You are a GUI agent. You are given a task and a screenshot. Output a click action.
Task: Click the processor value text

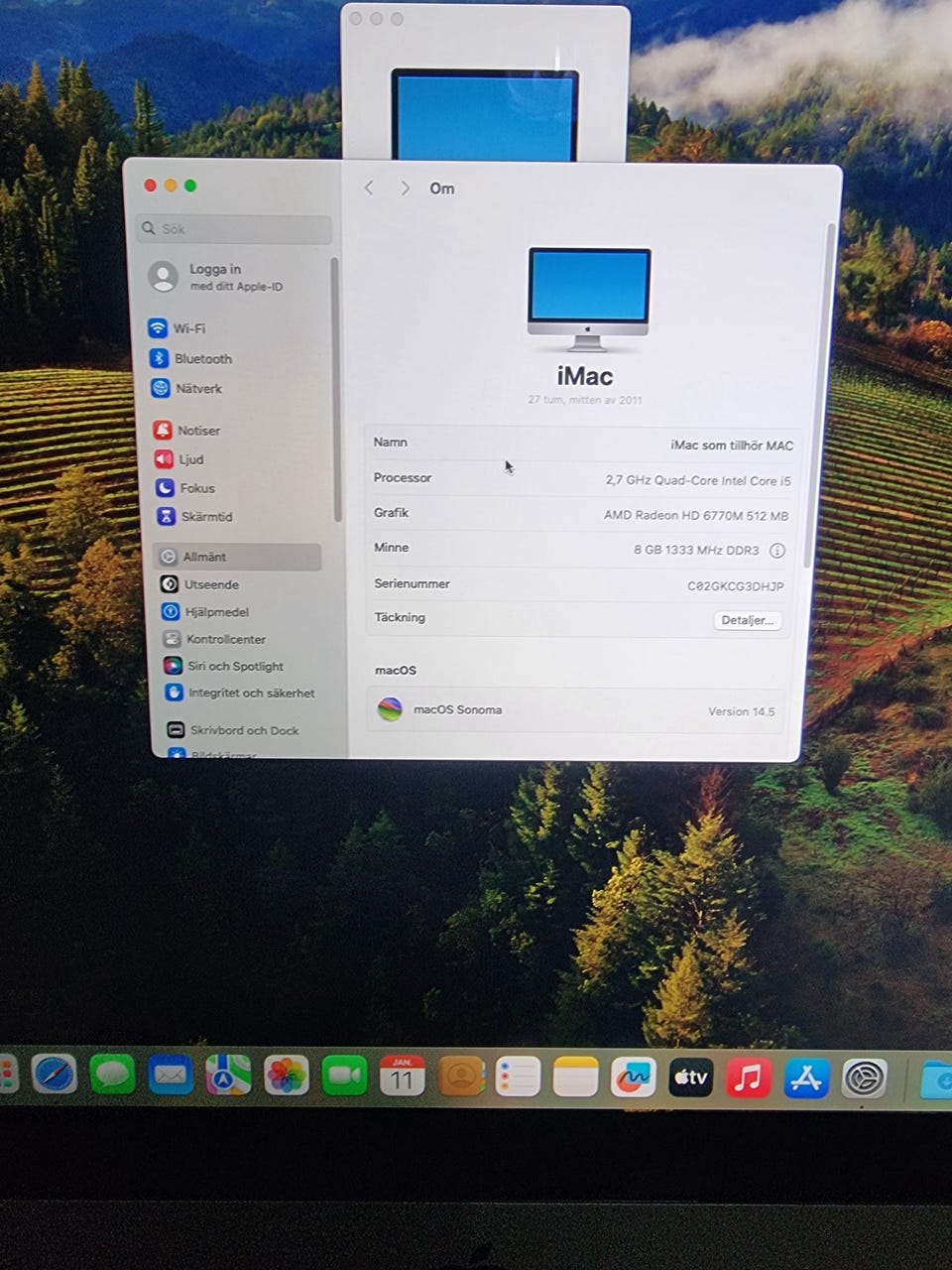pos(698,480)
